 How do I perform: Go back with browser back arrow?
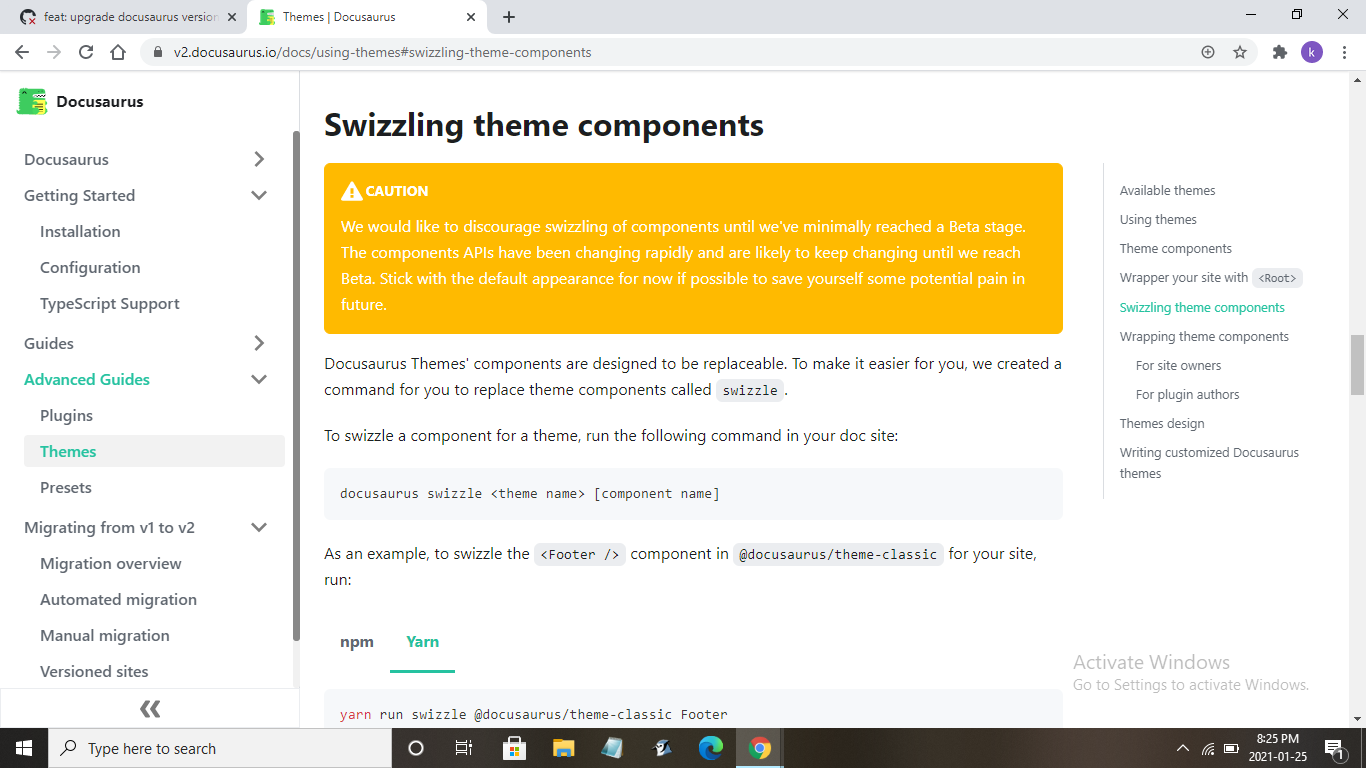[22, 52]
